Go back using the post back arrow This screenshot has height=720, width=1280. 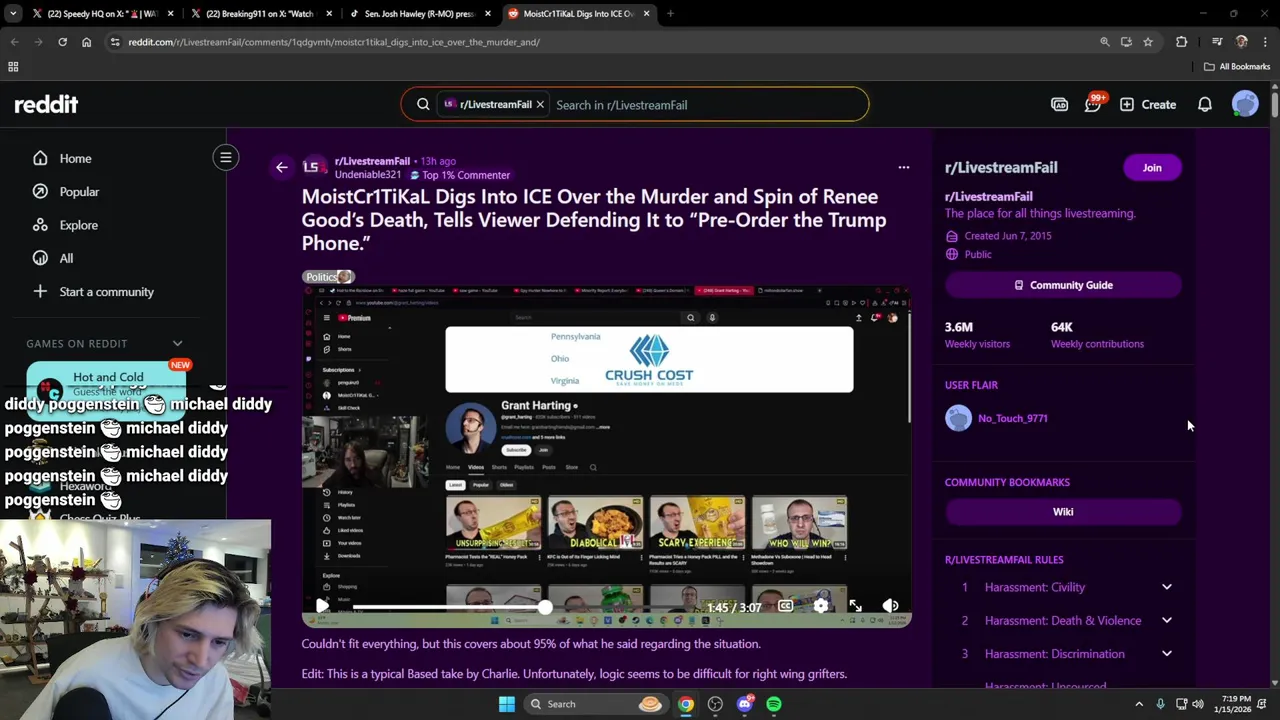282,167
